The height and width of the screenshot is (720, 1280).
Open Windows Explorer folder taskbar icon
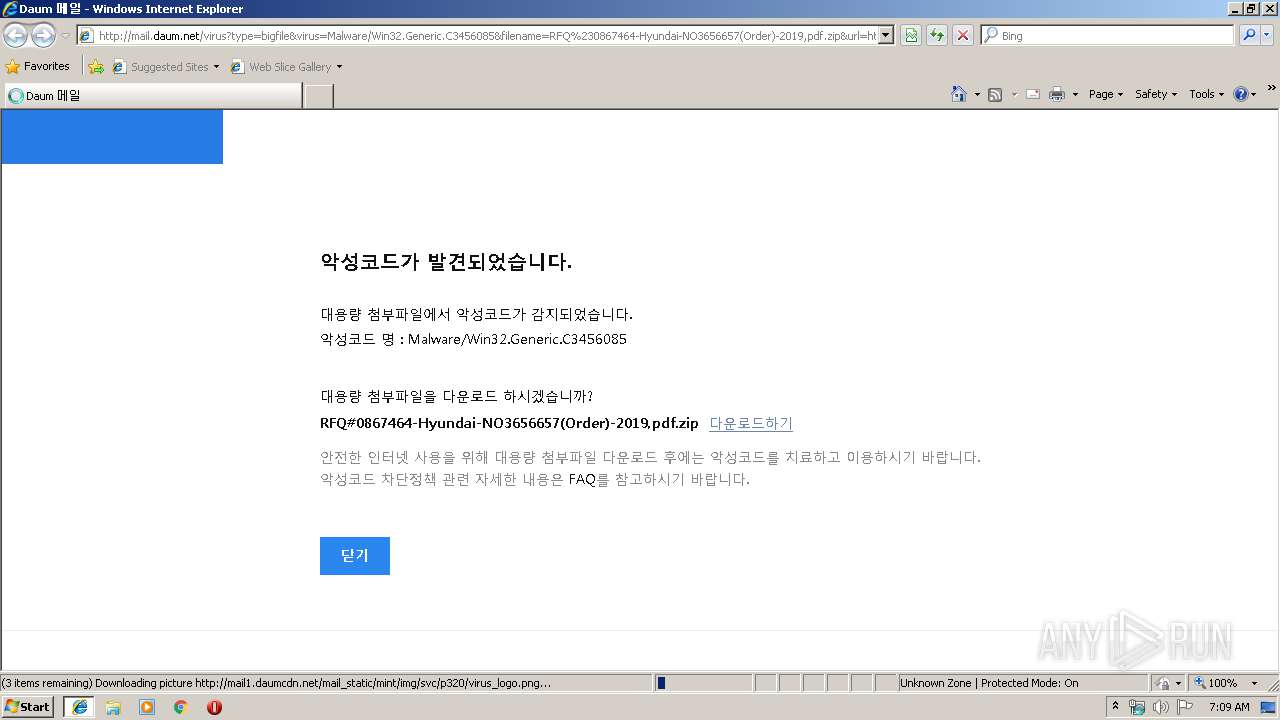coord(113,707)
